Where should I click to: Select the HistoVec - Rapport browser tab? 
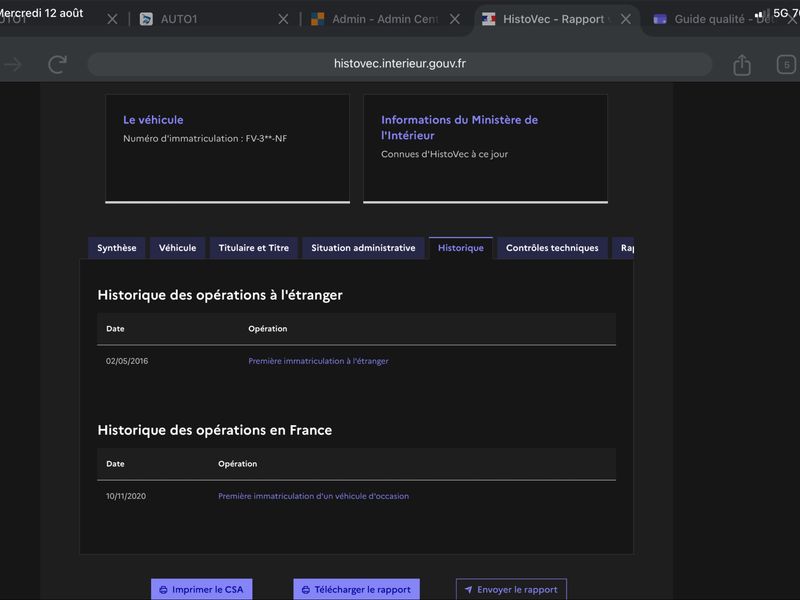[x=557, y=19]
